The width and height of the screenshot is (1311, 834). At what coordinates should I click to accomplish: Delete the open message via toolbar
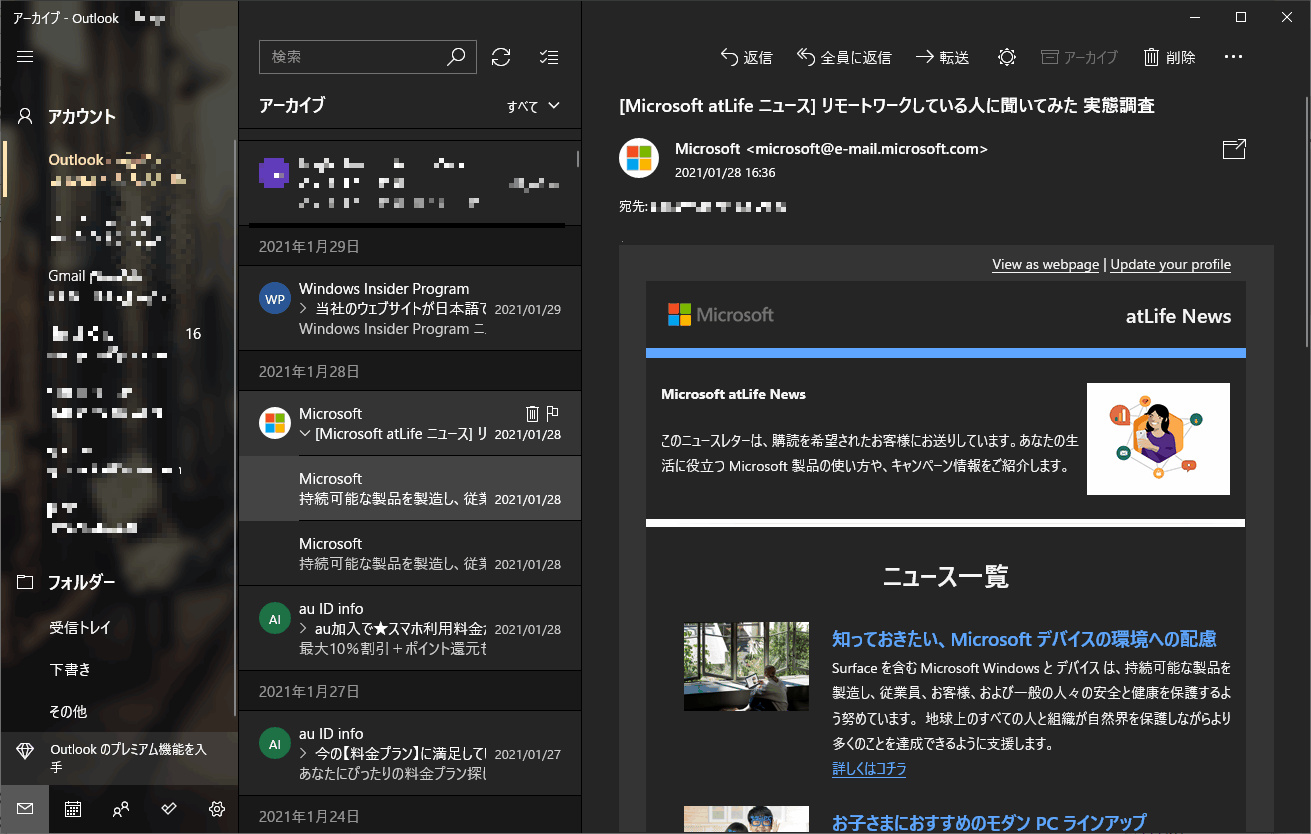1169,57
